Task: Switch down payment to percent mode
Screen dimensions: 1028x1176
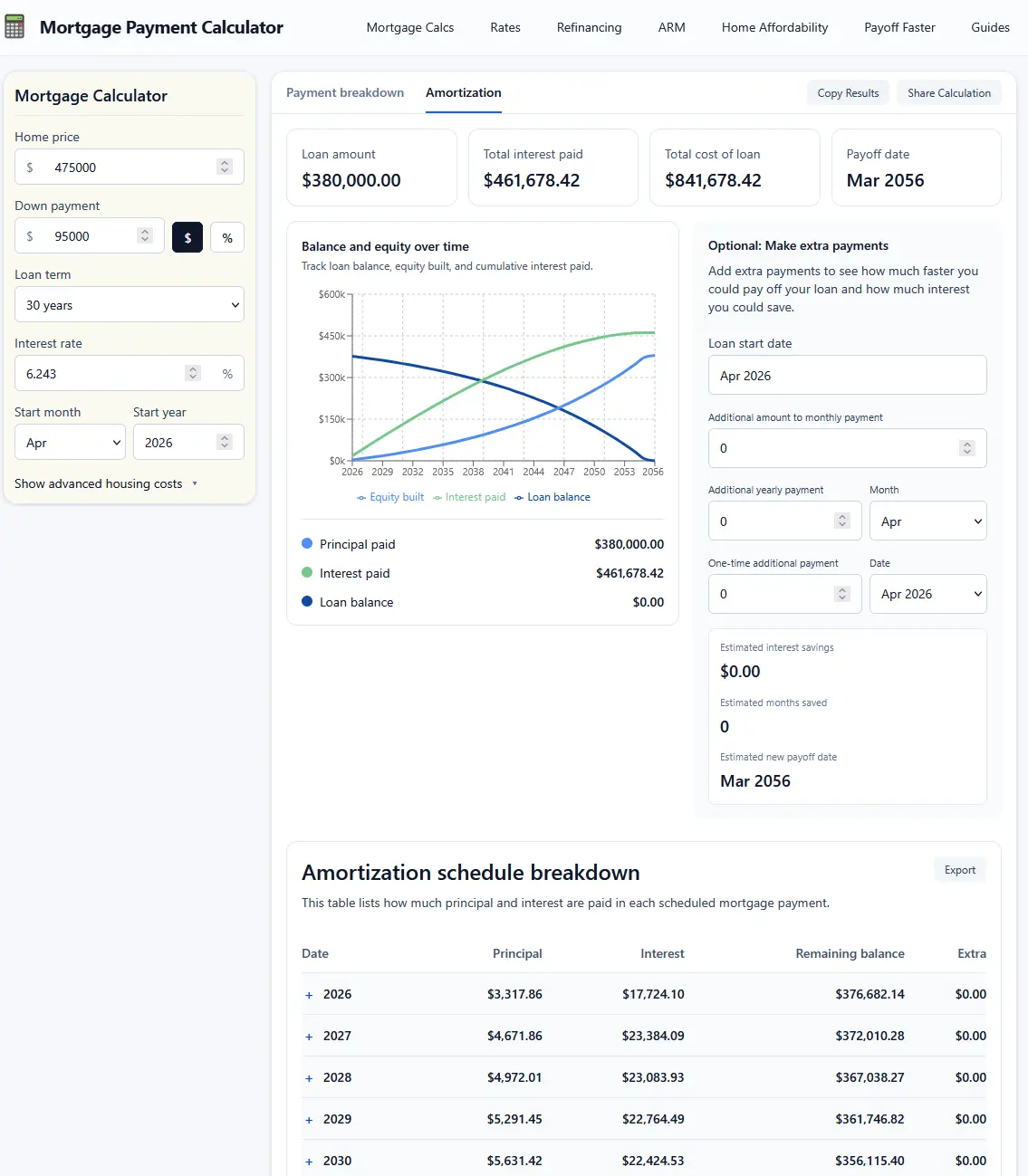Action: coord(227,237)
